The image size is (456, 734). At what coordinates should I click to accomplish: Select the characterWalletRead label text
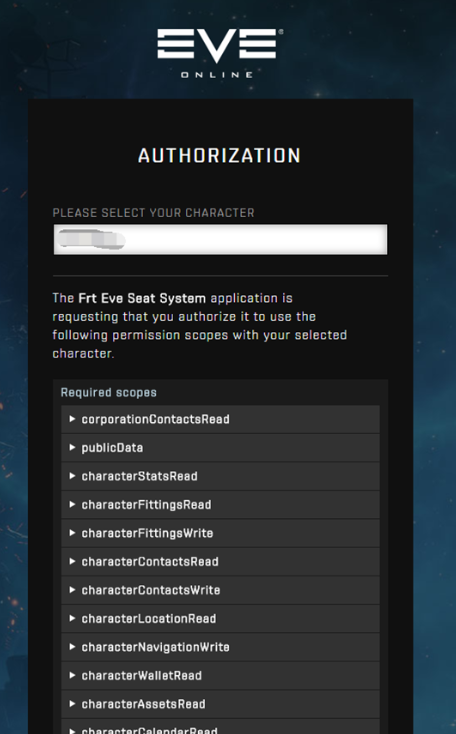point(142,675)
